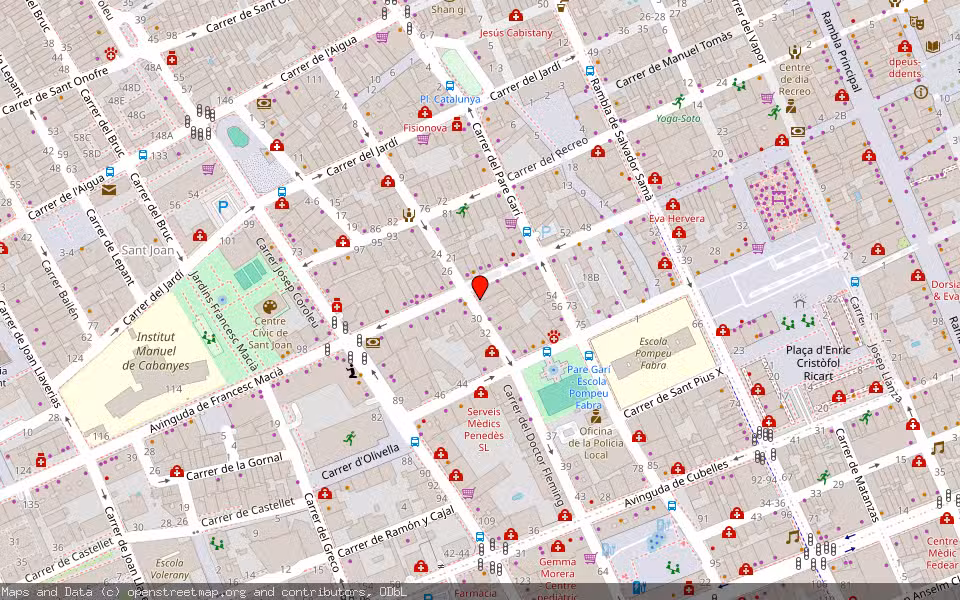The image size is (960, 600).
Task: Click the Carrer d'Olivella street label
Action: click(360, 462)
